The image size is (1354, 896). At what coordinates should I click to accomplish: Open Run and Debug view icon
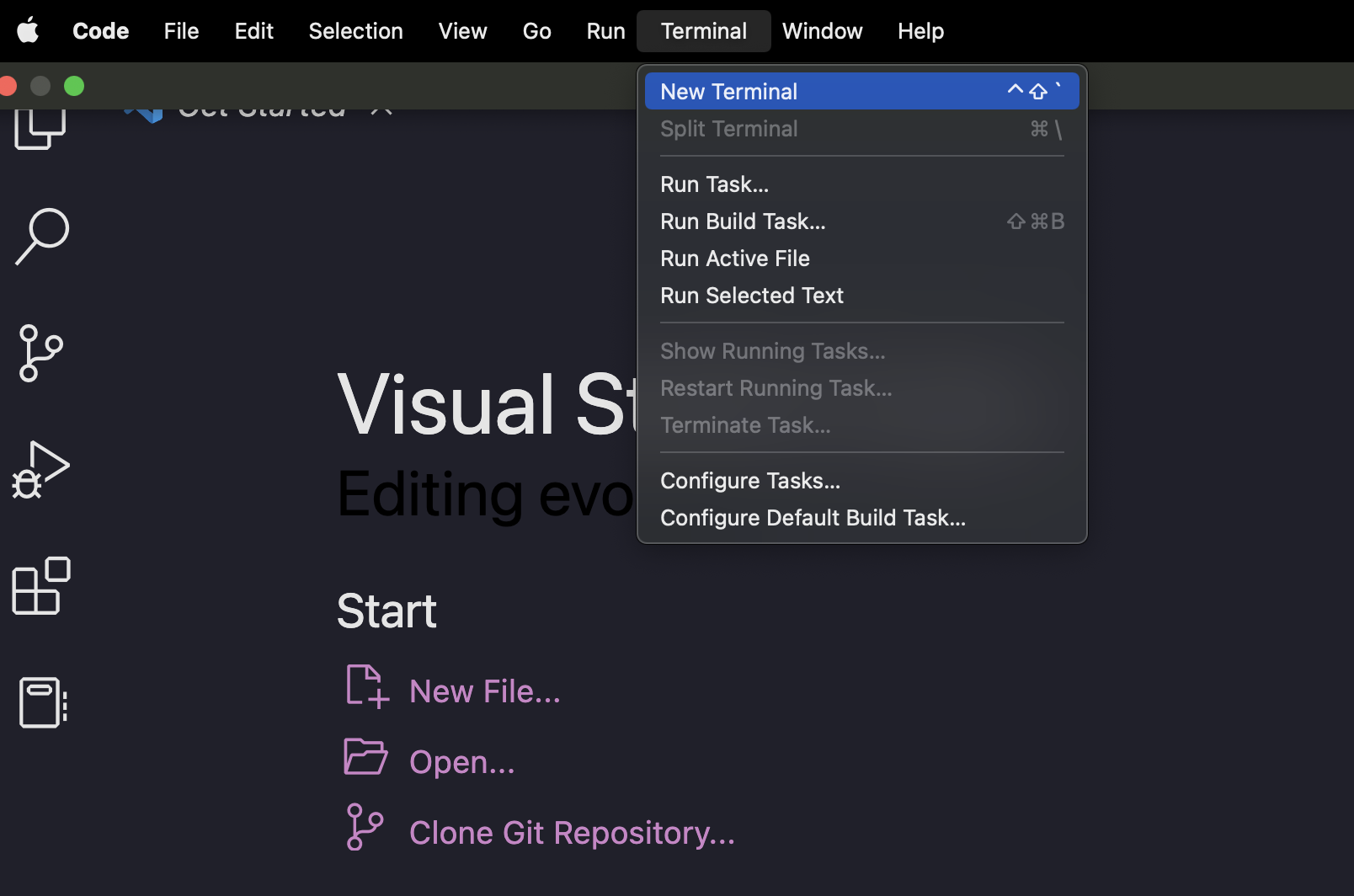40,470
